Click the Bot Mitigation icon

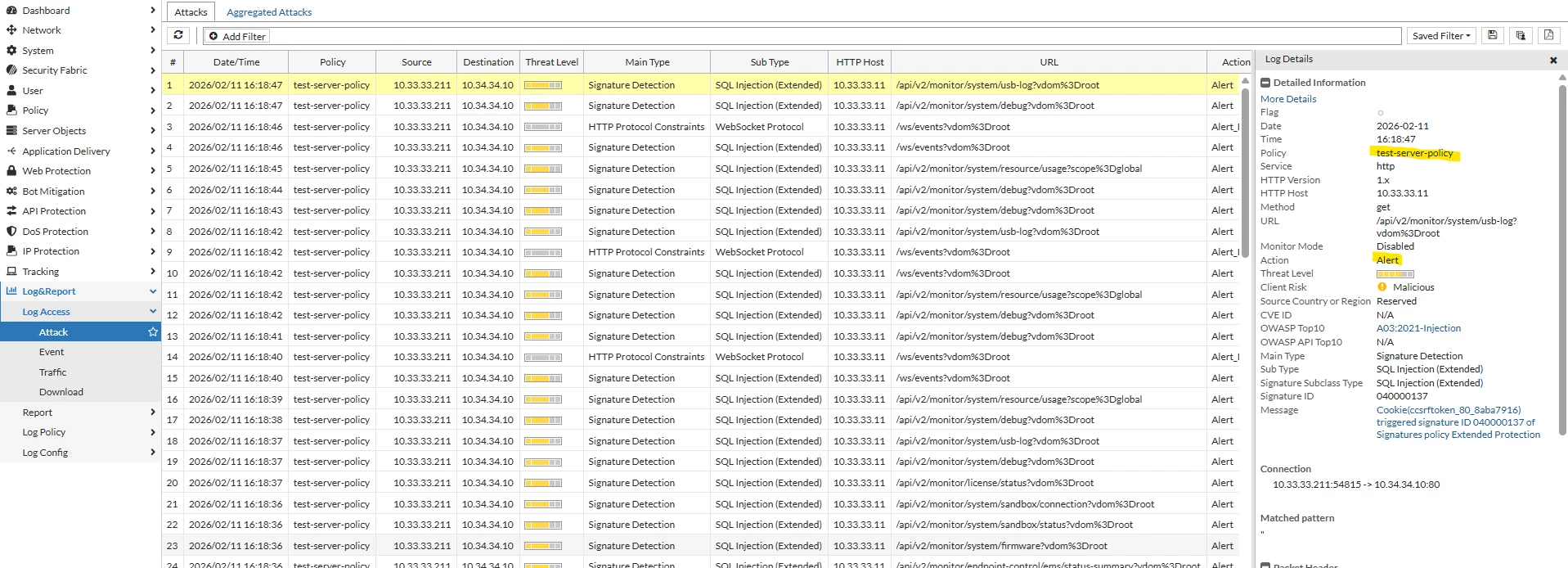point(11,192)
